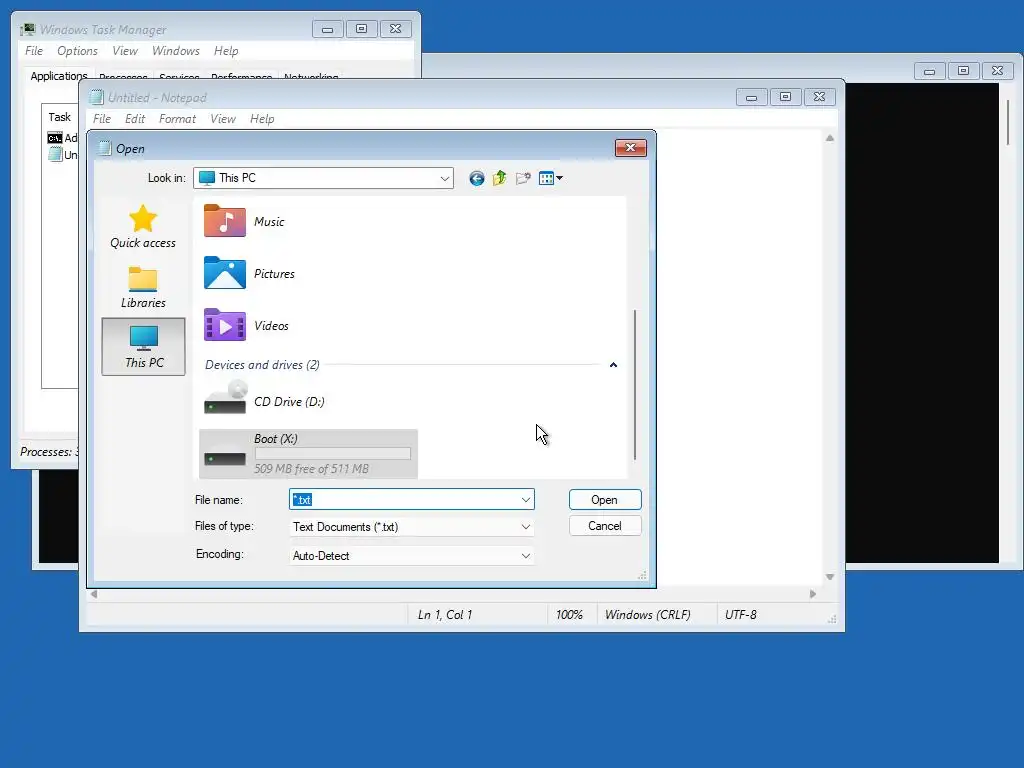Click Notepad horizontal scroll left arrow

click(94, 594)
